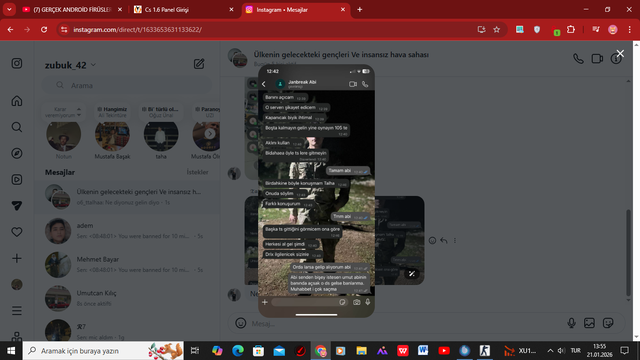Open sidebar search magnifier icon
This screenshot has height=360, width=640.
[17, 127]
